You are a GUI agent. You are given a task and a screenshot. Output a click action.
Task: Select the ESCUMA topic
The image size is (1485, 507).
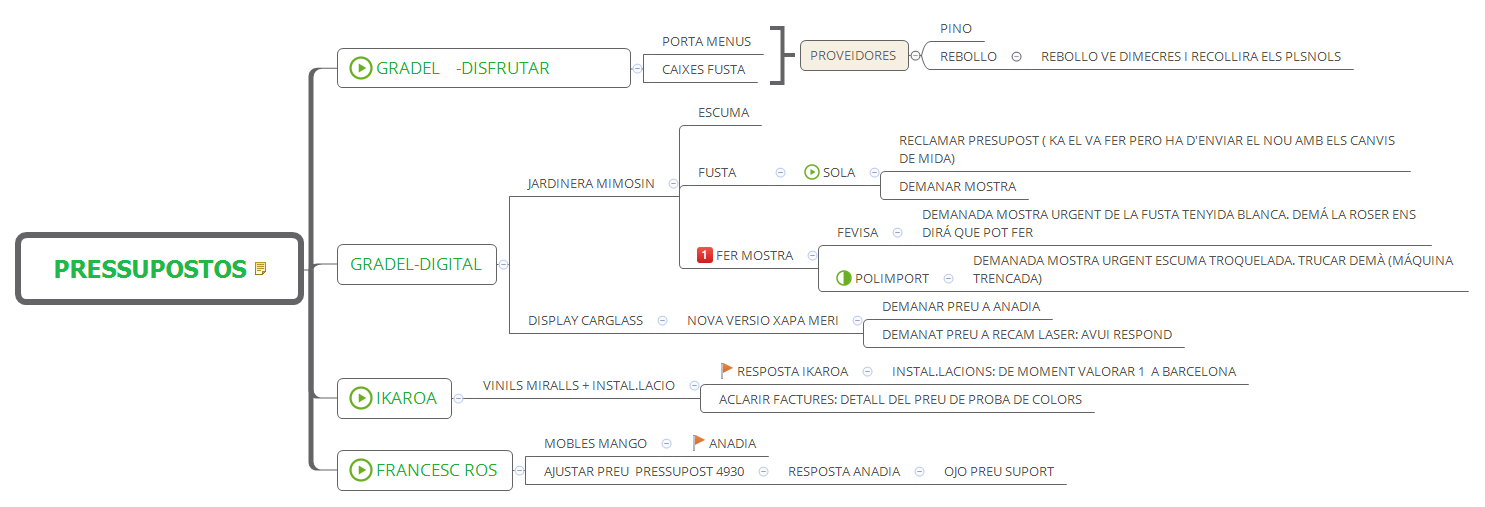click(723, 113)
